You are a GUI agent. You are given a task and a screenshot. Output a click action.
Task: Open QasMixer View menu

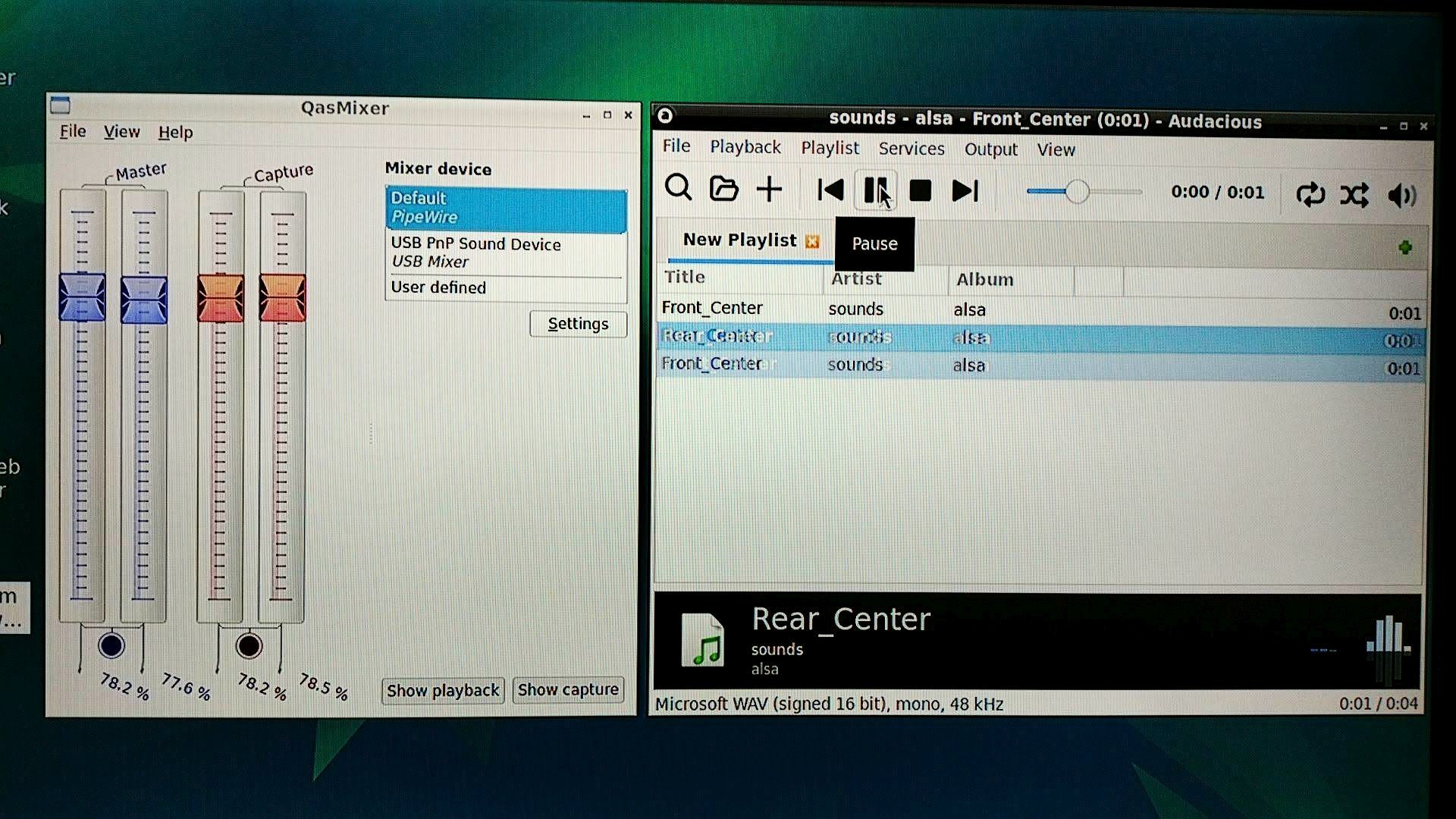121,132
